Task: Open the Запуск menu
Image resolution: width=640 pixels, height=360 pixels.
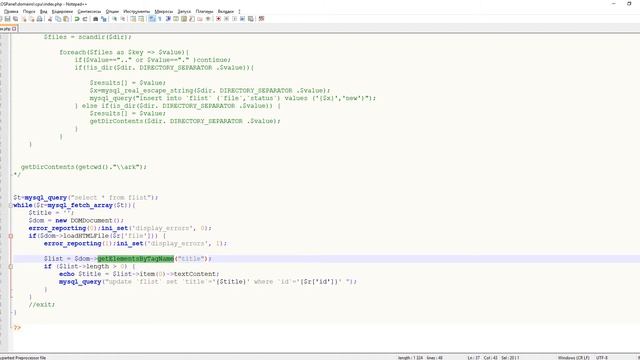Action: [x=184, y=11]
